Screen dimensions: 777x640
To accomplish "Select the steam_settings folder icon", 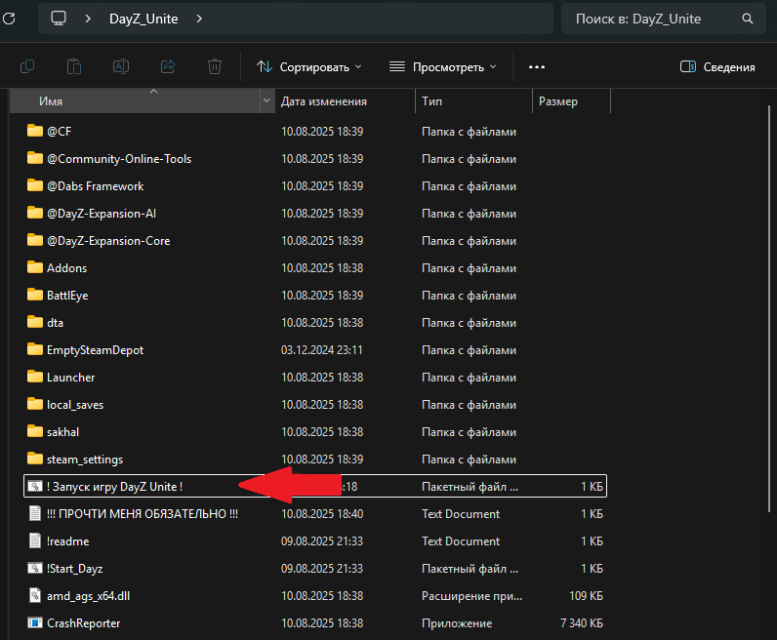I will [35, 459].
